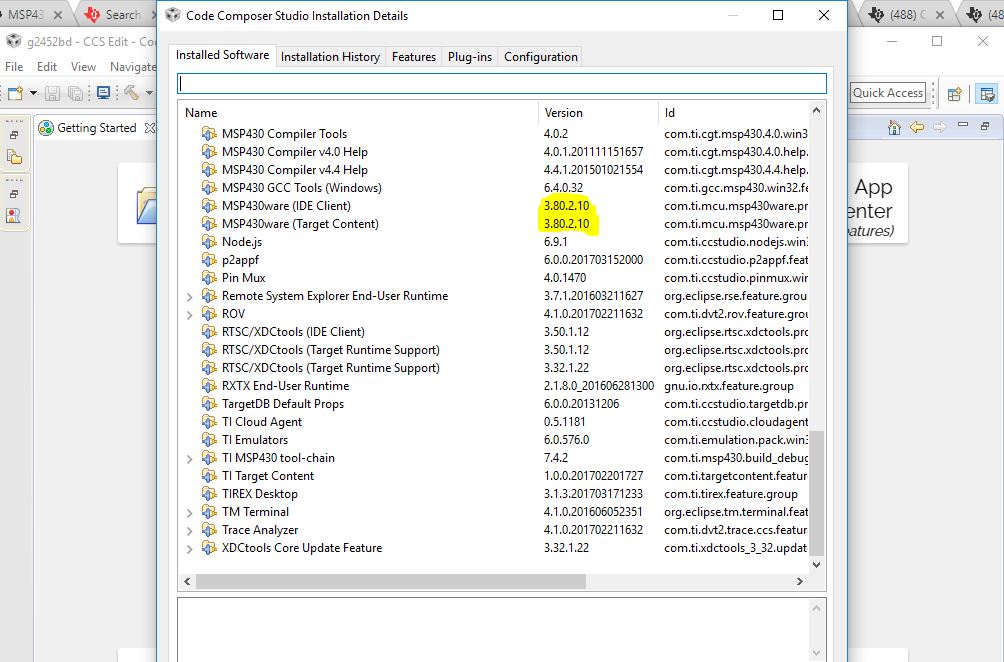The width and height of the screenshot is (1004, 662).
Task: Sort list by Id column header
Action: coord(733,113)
